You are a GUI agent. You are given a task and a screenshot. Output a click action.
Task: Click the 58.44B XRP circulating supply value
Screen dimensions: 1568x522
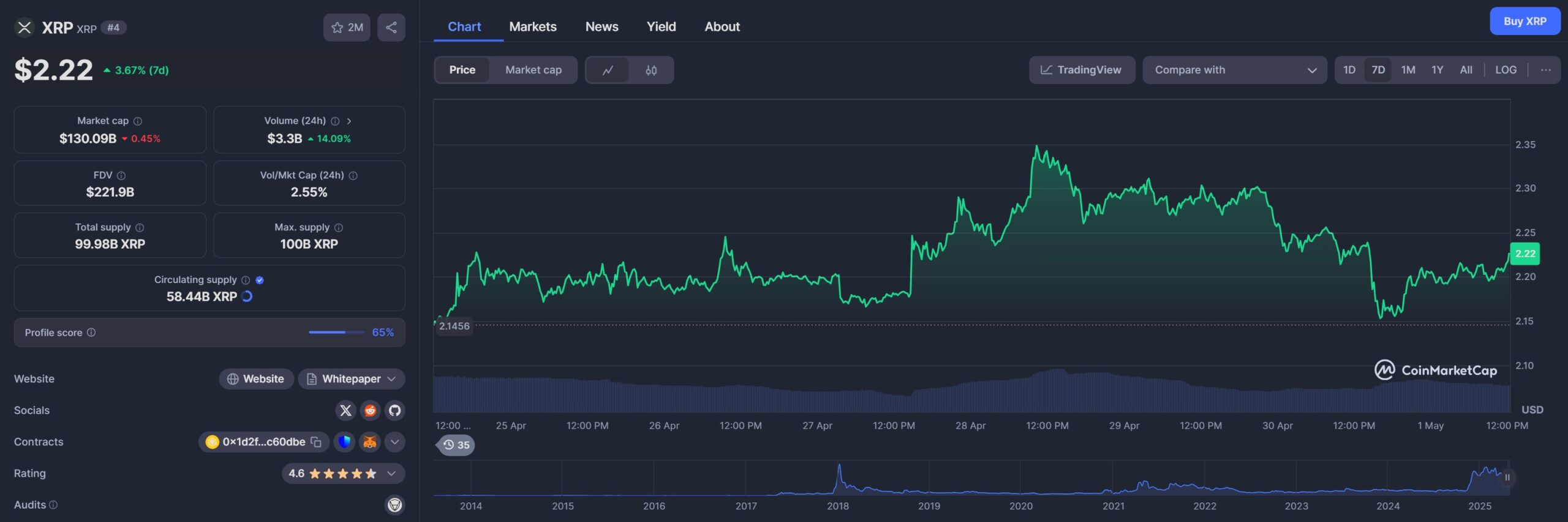(x=202, y=297)
